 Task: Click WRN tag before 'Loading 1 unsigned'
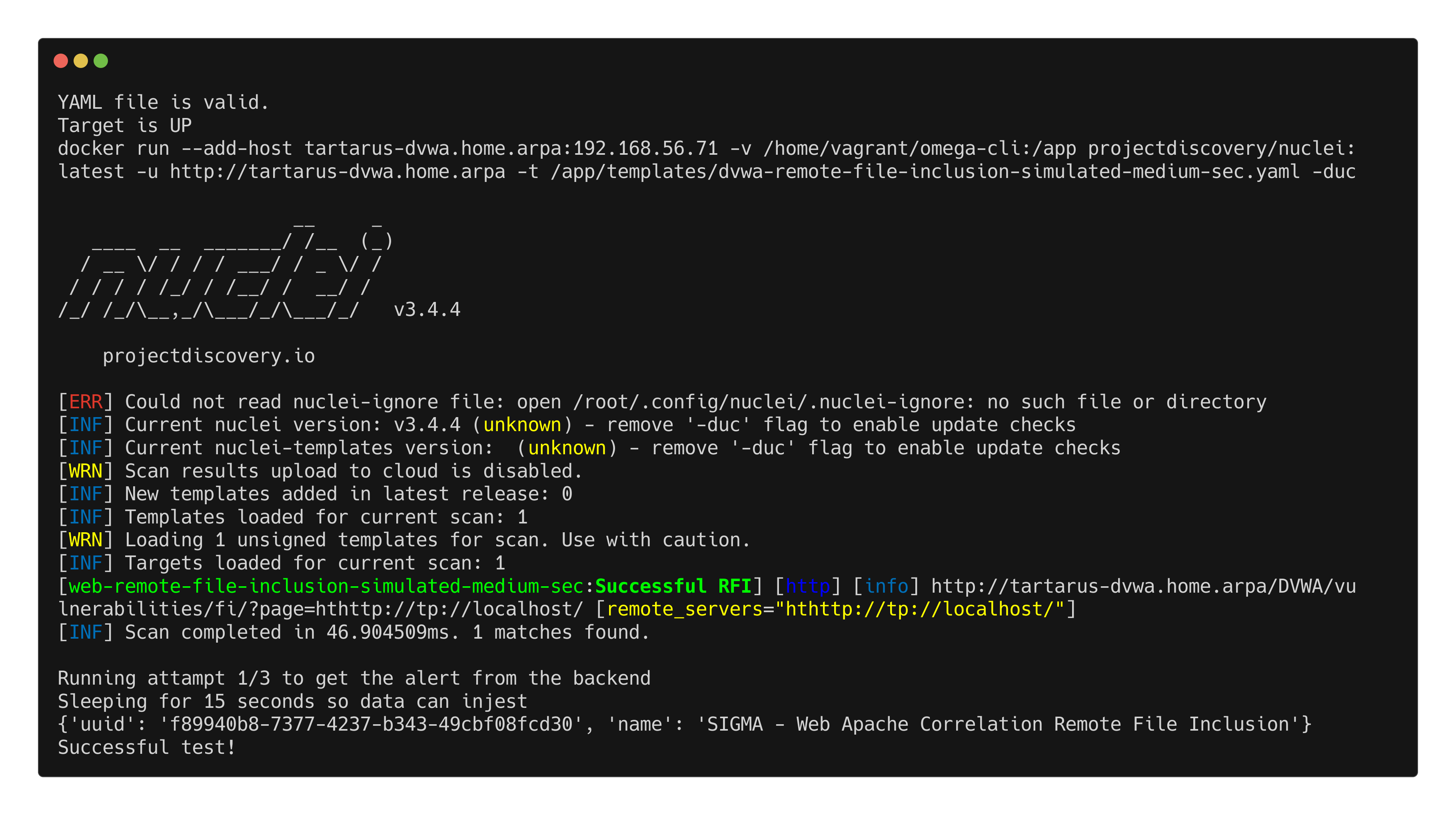click(x=85, y=540)
